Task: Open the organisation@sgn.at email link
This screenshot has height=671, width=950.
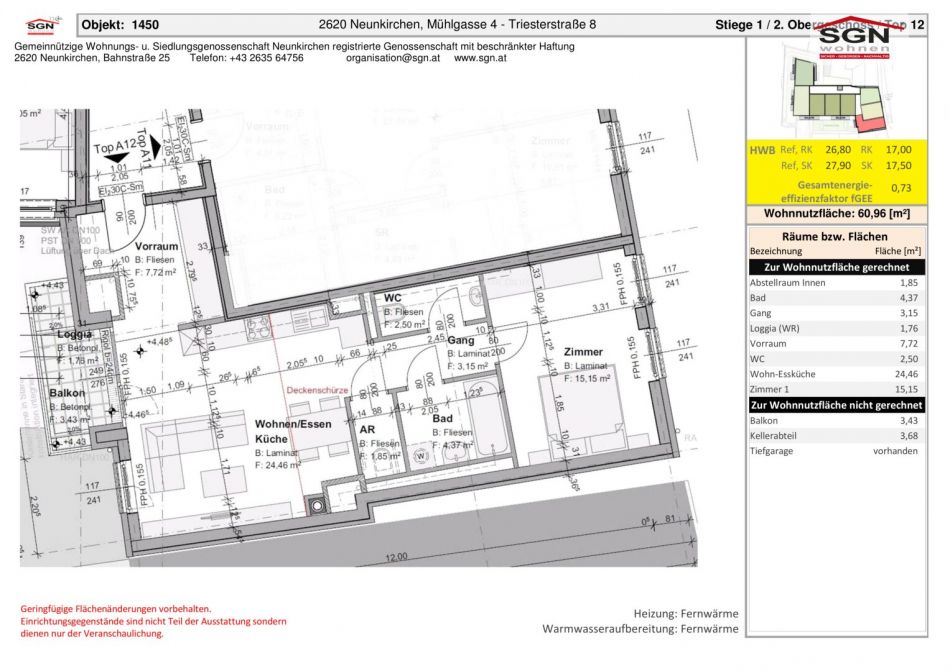Action: point(393,58)
